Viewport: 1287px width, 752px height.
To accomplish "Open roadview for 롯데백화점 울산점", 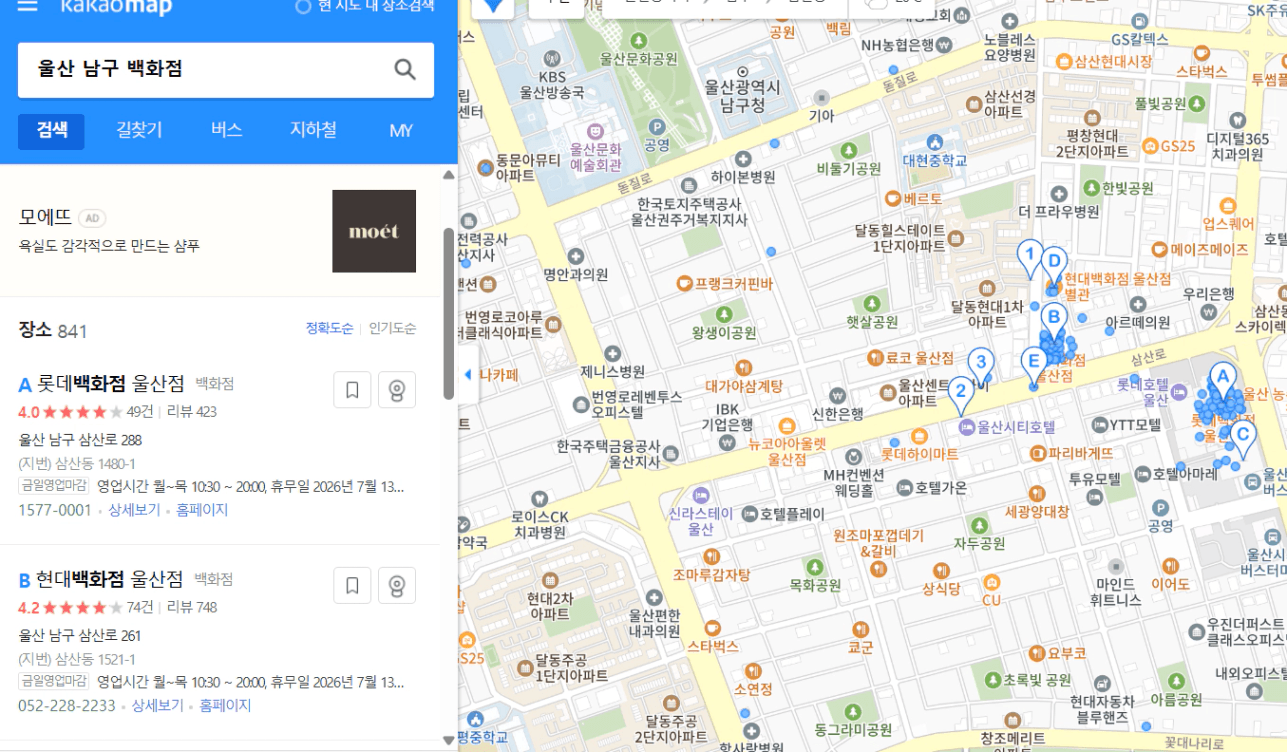I will click(397, 390).
